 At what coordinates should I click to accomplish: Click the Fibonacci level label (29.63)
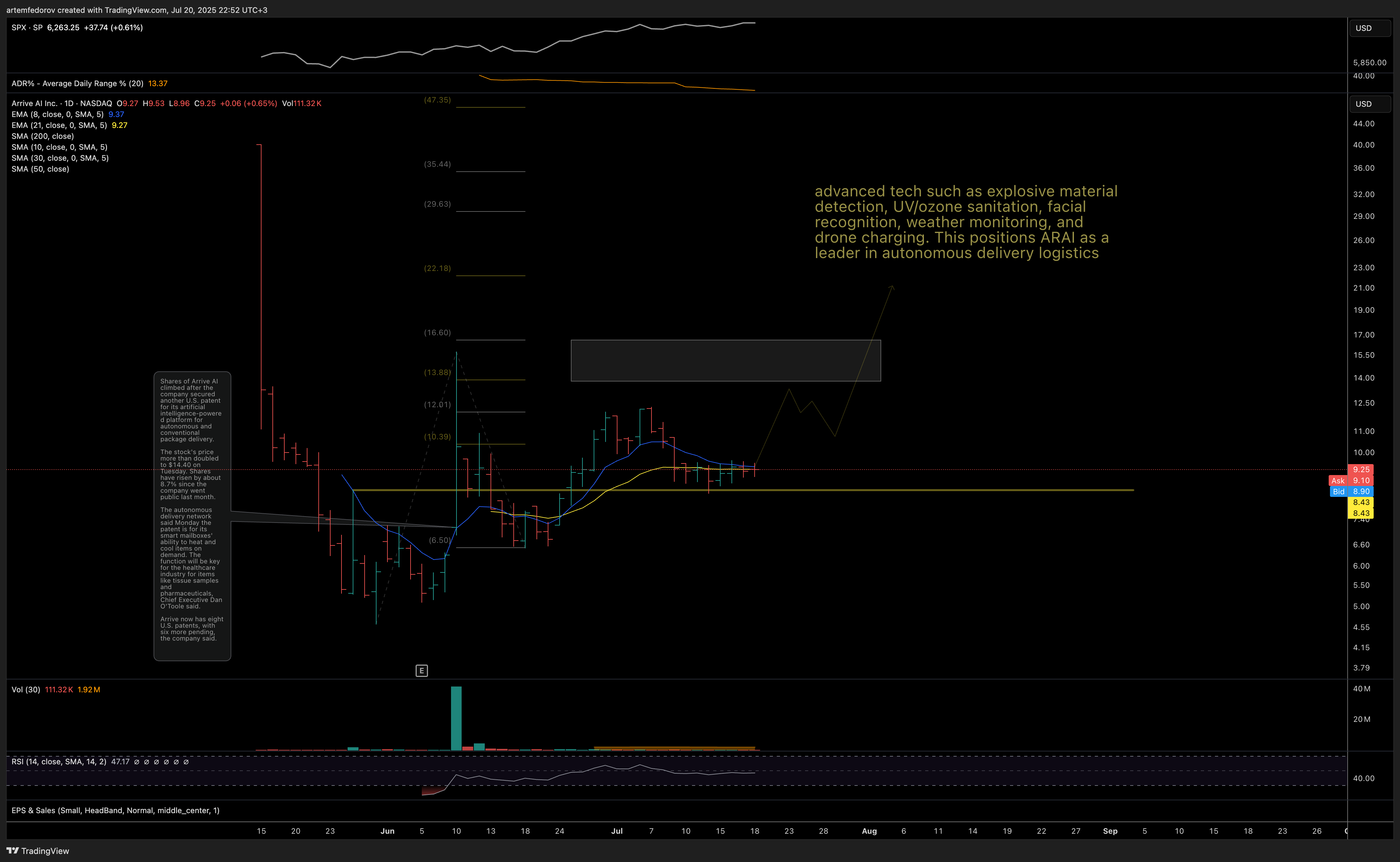tap(438, 204)
